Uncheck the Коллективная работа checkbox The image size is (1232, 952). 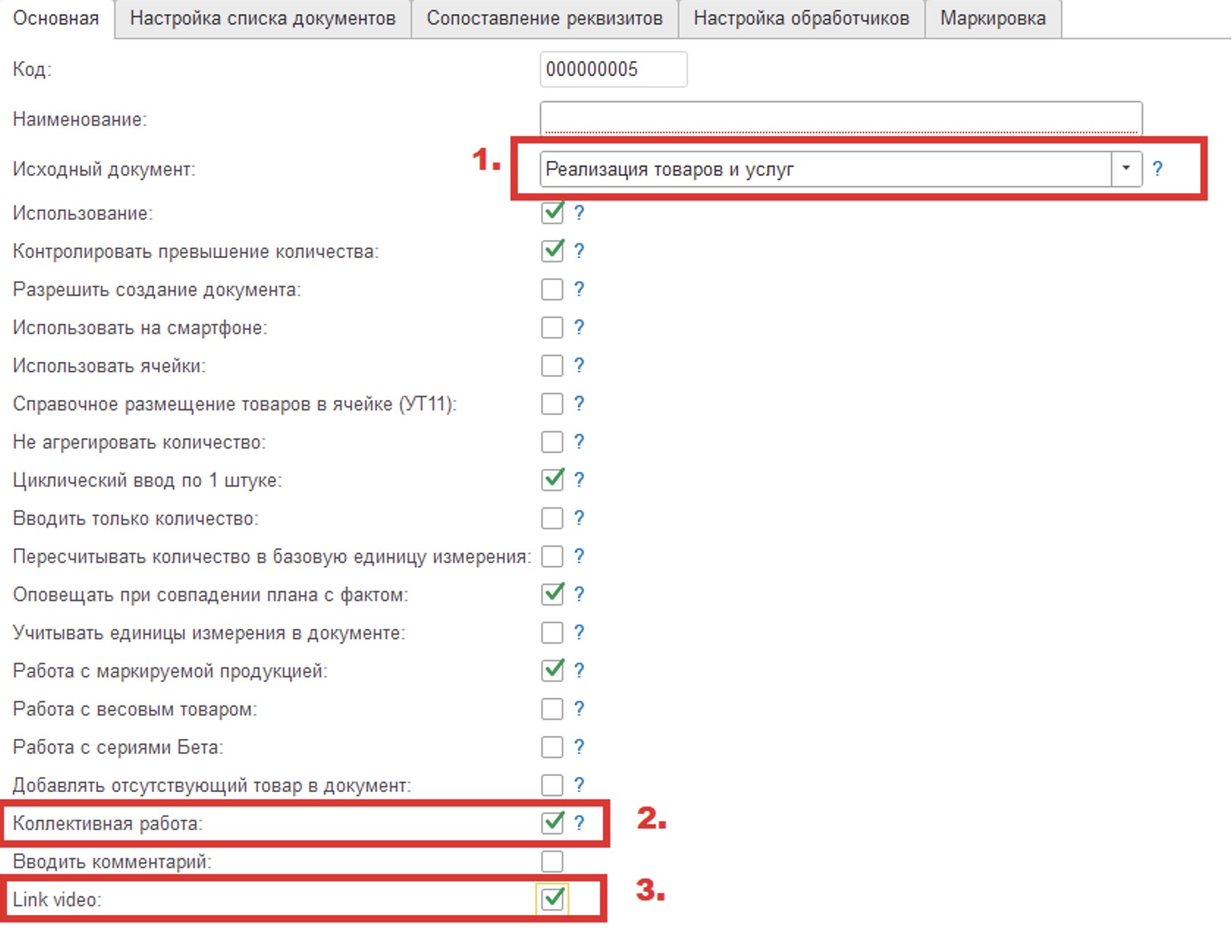click(552, 823)
